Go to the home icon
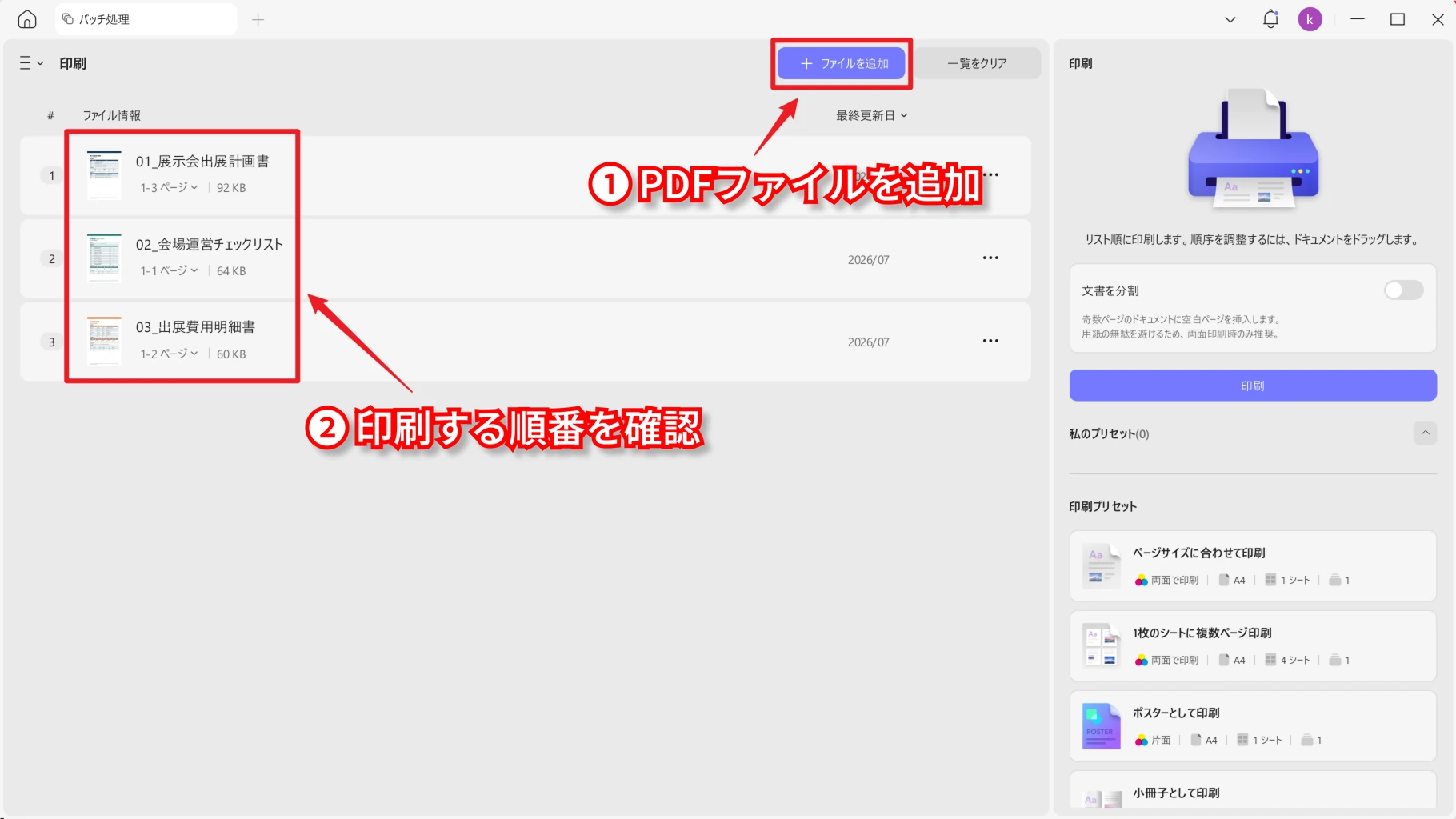Screen dimensions: 1456x819 27,19
